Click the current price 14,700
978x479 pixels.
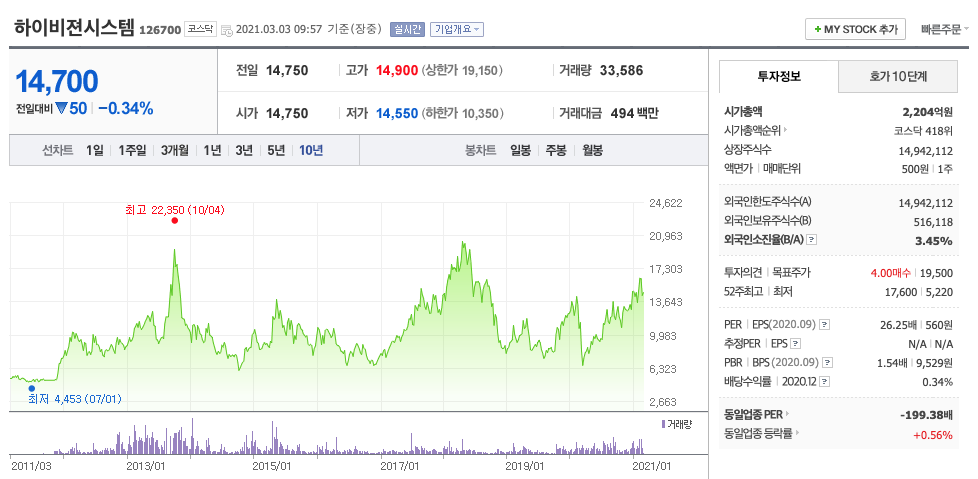[57, 81]
